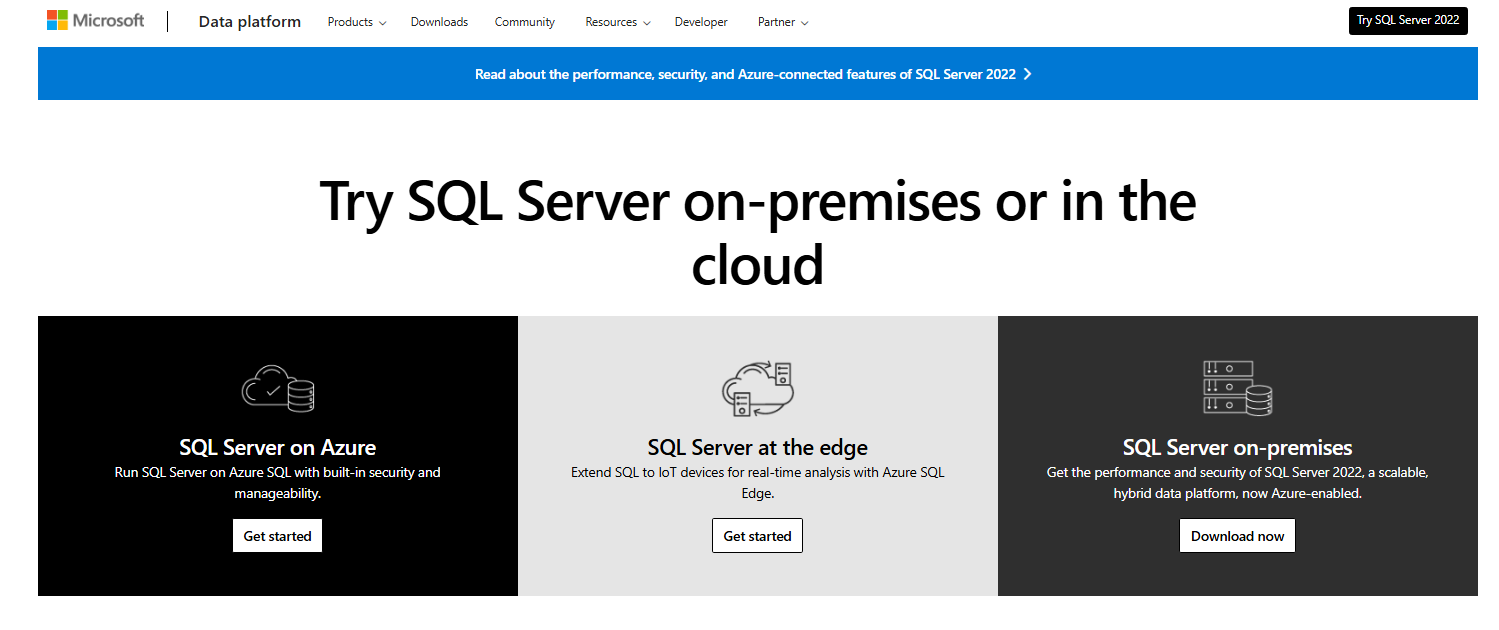Expand the Partner dropdown

tap(783, 22)
